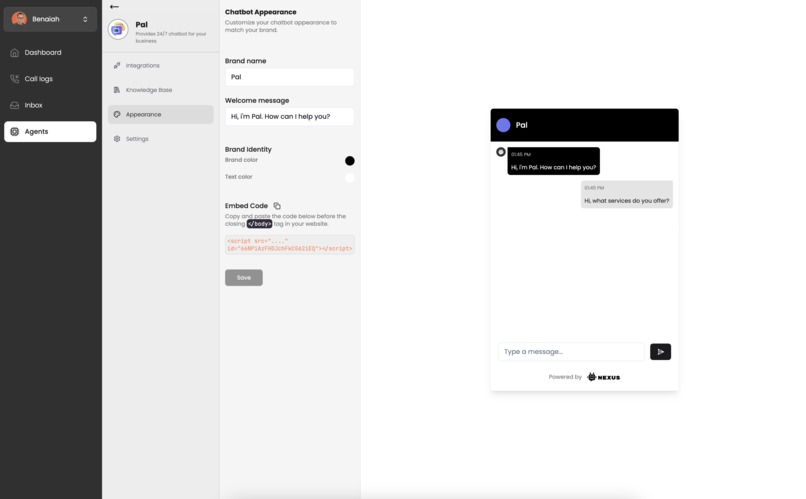Go back using the left arrow
The width and height of the screenshot is (806, 499).
pos(114,7)
